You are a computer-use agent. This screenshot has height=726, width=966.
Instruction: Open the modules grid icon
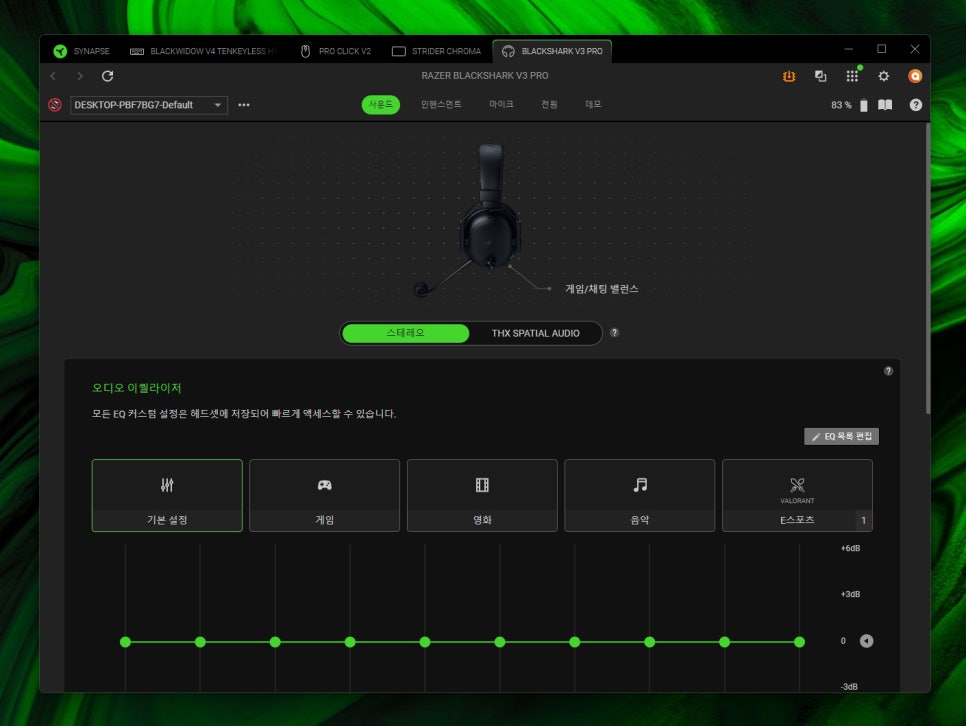pyautogui.click(x=852, y=76)
